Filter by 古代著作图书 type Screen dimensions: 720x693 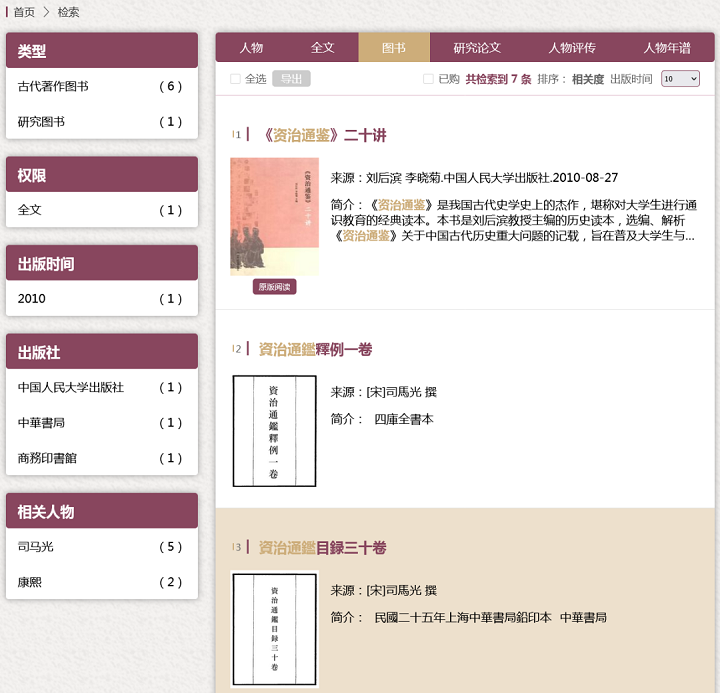click(x=53, y=87)
